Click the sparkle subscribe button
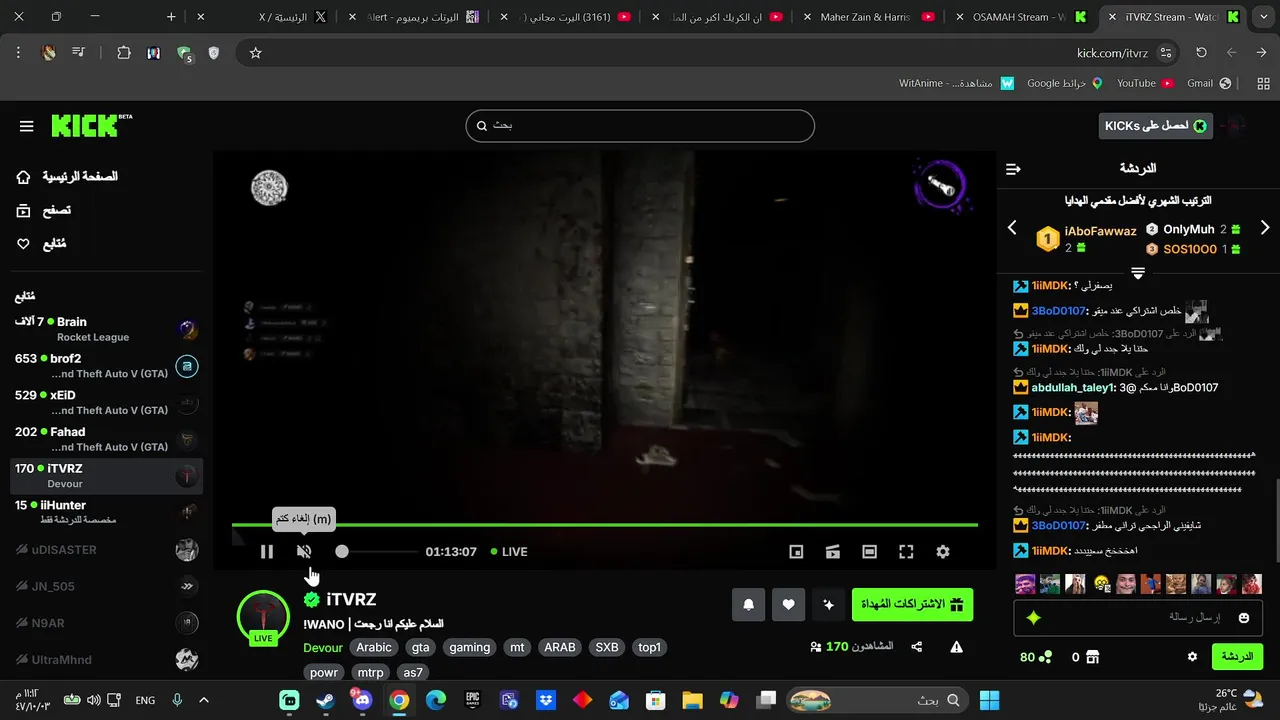1280x720 pixels. (828, 604)
